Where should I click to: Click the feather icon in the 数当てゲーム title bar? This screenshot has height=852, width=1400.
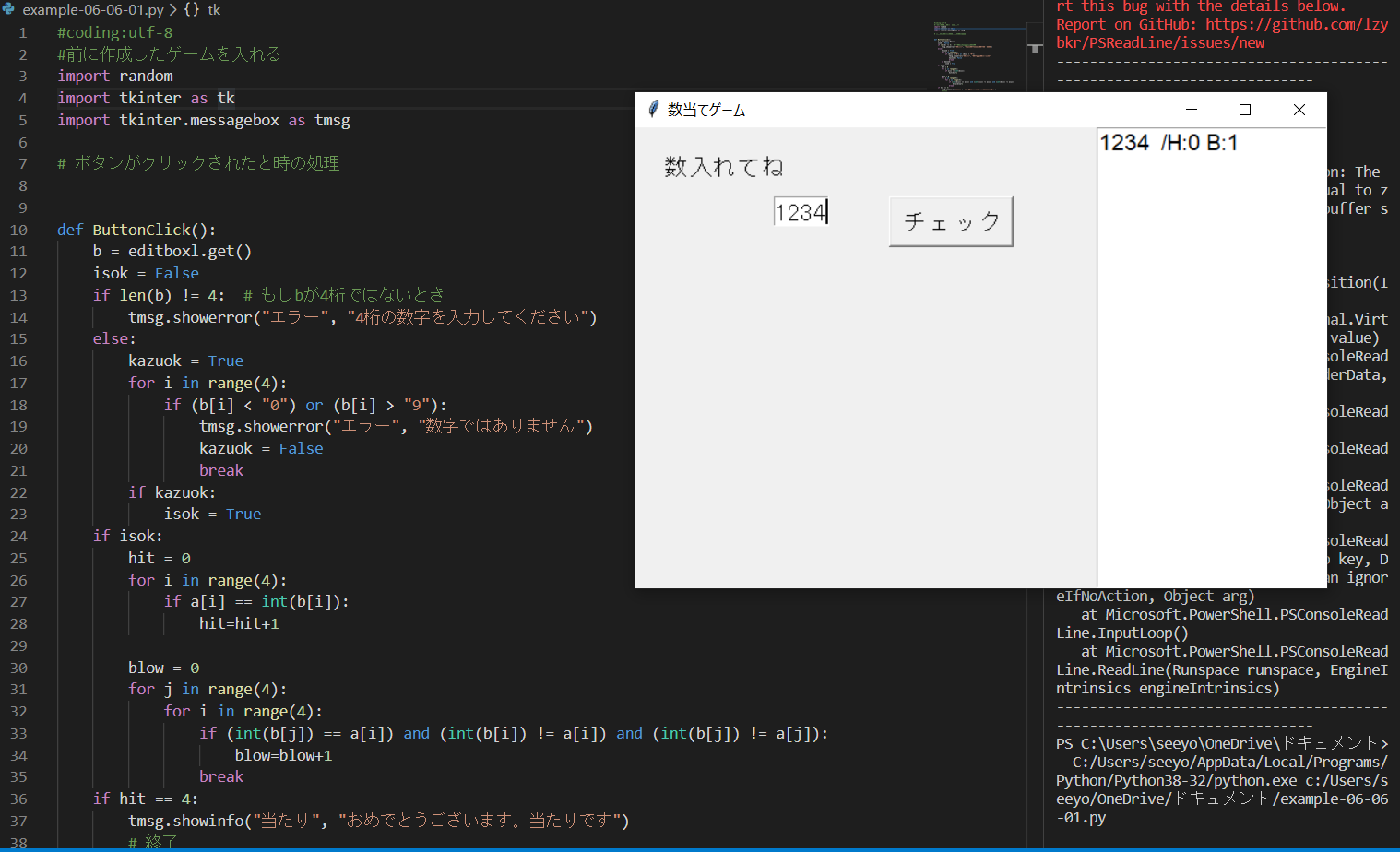tap(653, 109)
